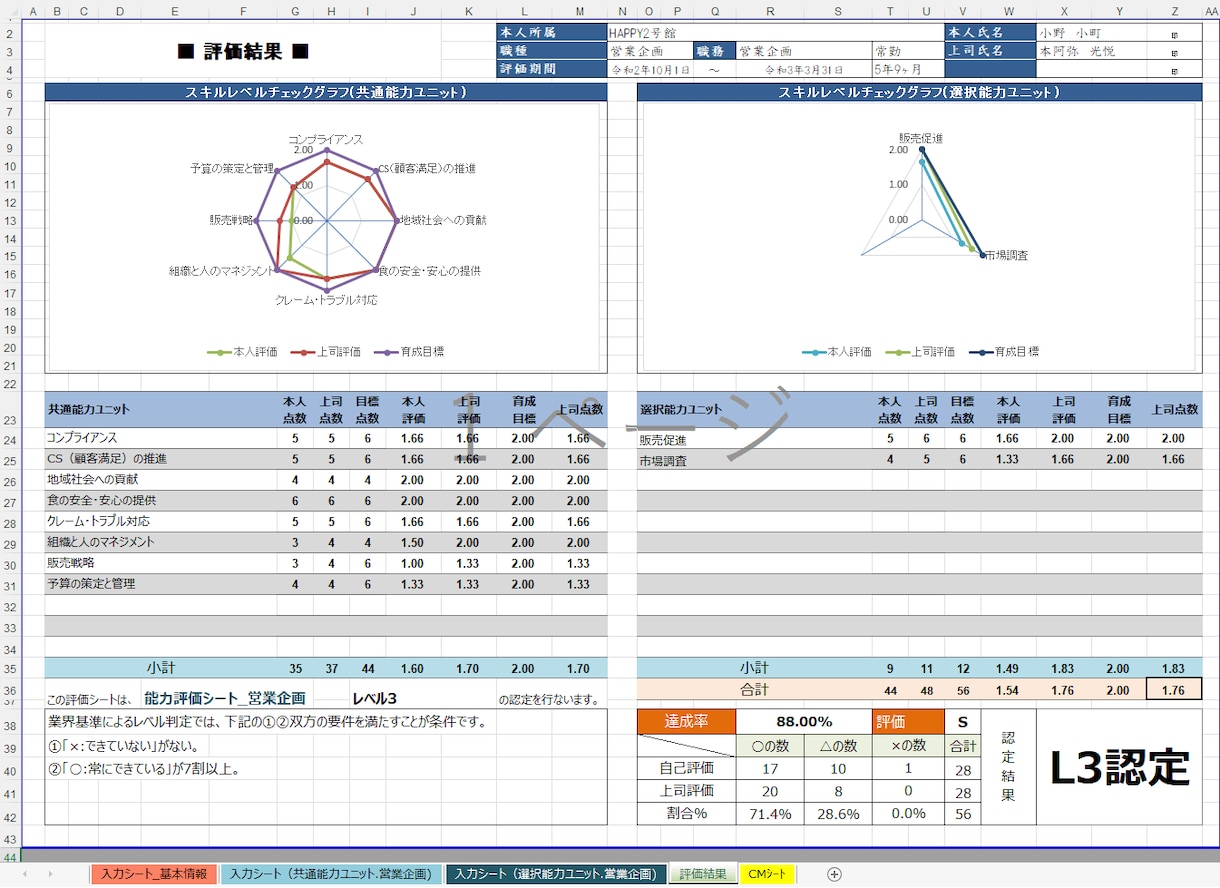
Task: Go to the yellow CMシート tab
Action: [x=768, y=874]
